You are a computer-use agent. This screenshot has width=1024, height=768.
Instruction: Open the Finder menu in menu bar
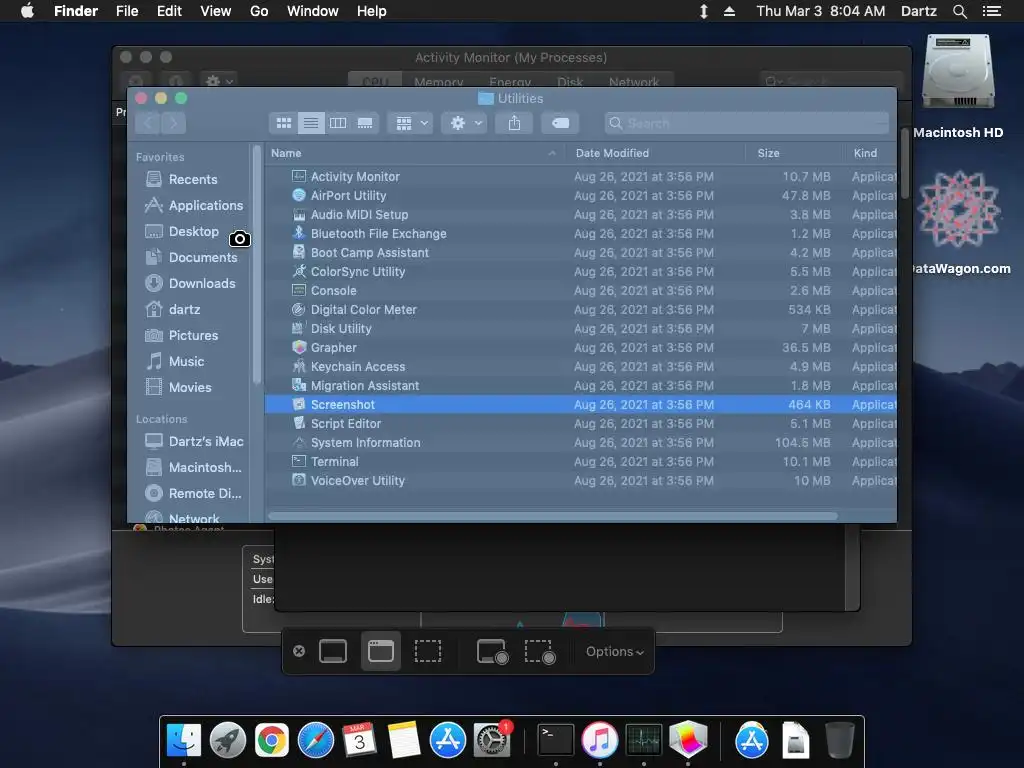pos(76,11)
